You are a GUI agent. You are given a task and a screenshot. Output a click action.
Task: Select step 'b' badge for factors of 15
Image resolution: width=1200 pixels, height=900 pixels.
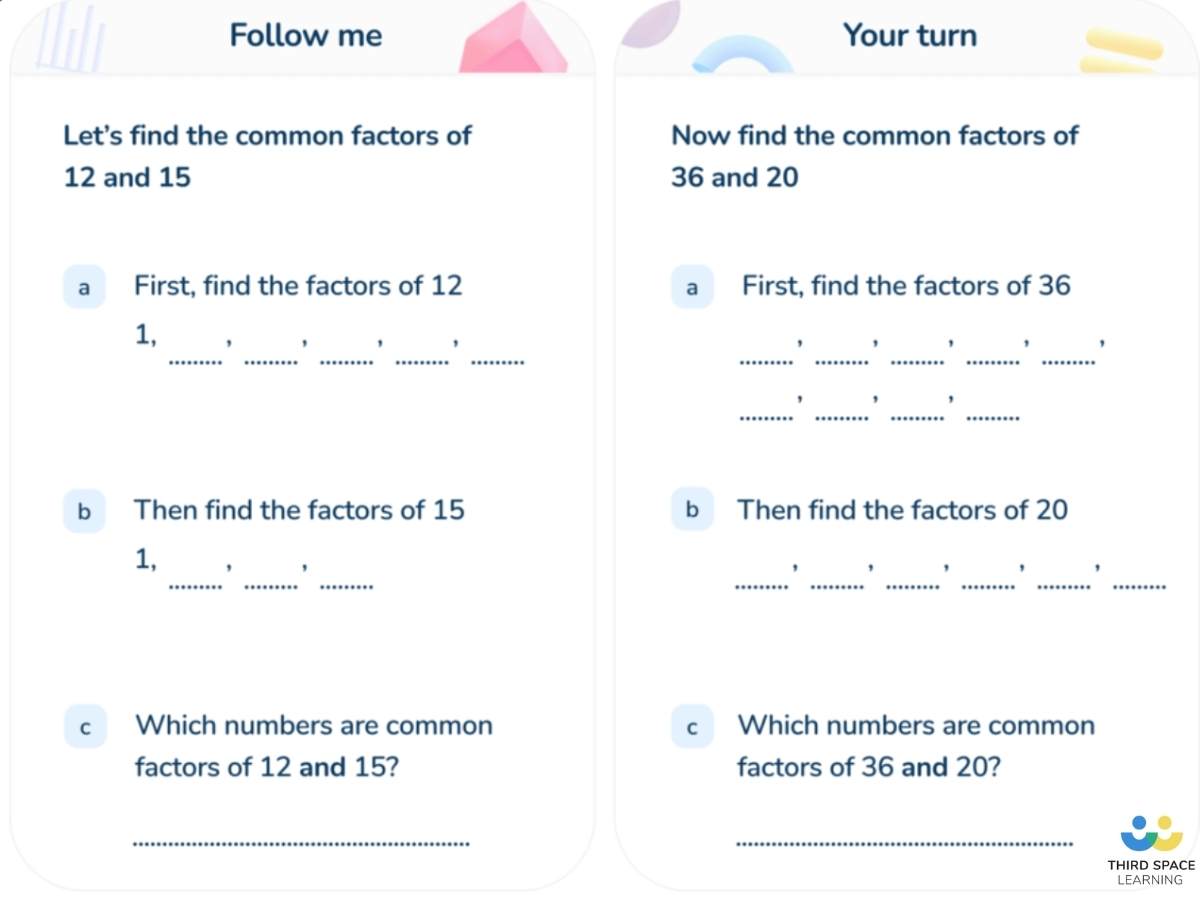pyautogui.click(x=85, y=511)
